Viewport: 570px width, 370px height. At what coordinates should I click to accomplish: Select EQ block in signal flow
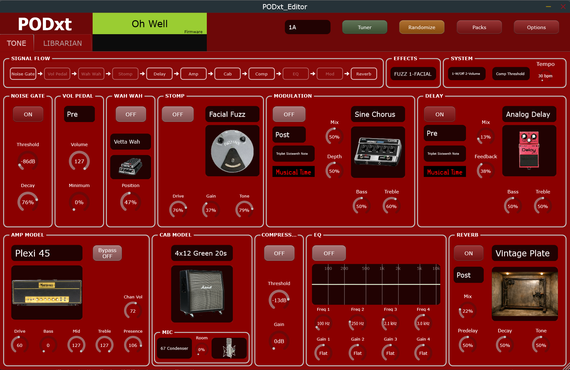296,74
